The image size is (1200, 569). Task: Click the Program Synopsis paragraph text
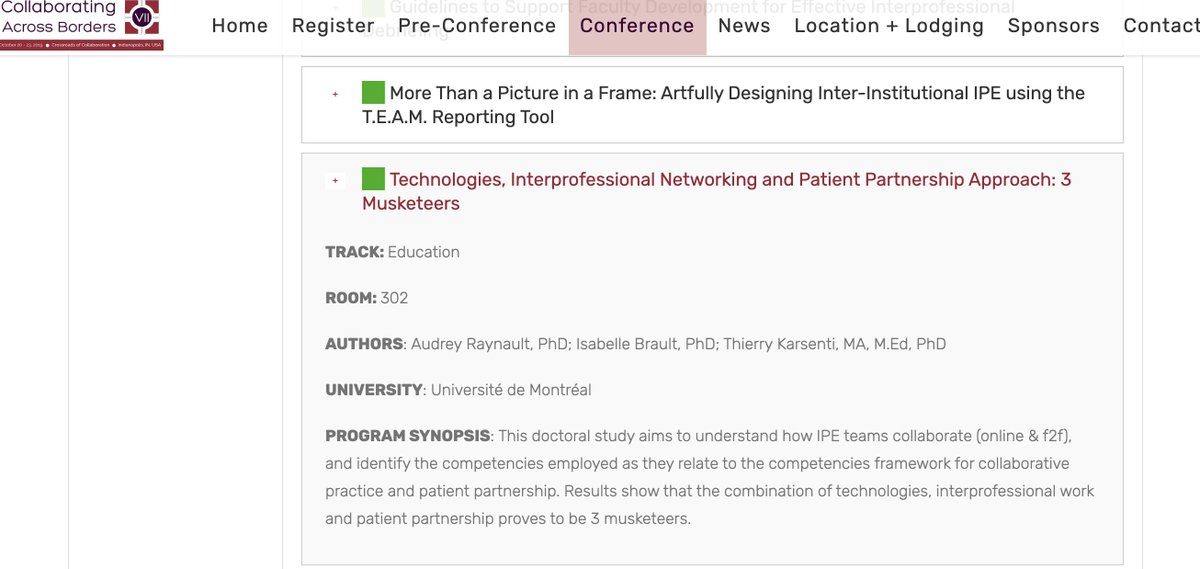click(x=710, y=478)
